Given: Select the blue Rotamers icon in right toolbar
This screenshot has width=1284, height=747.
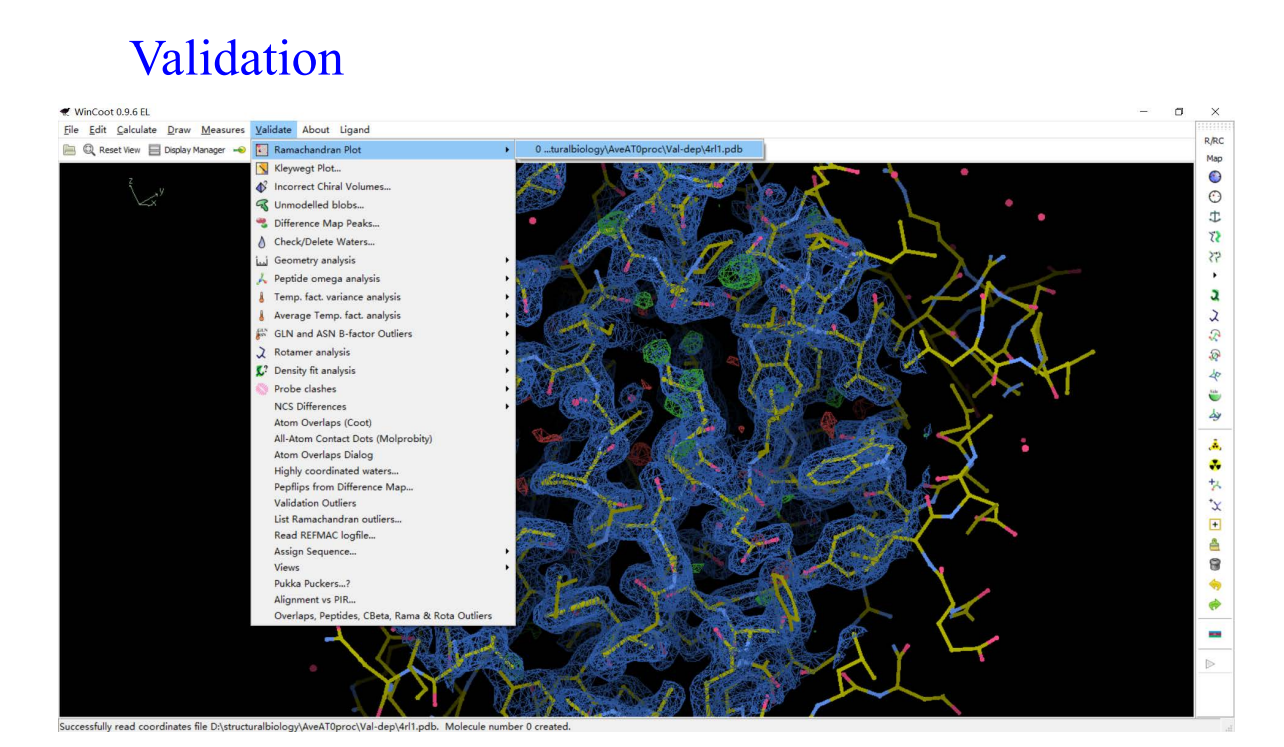Looking at the screenshot, I should pyautogui.click(x=1215, y=315).
